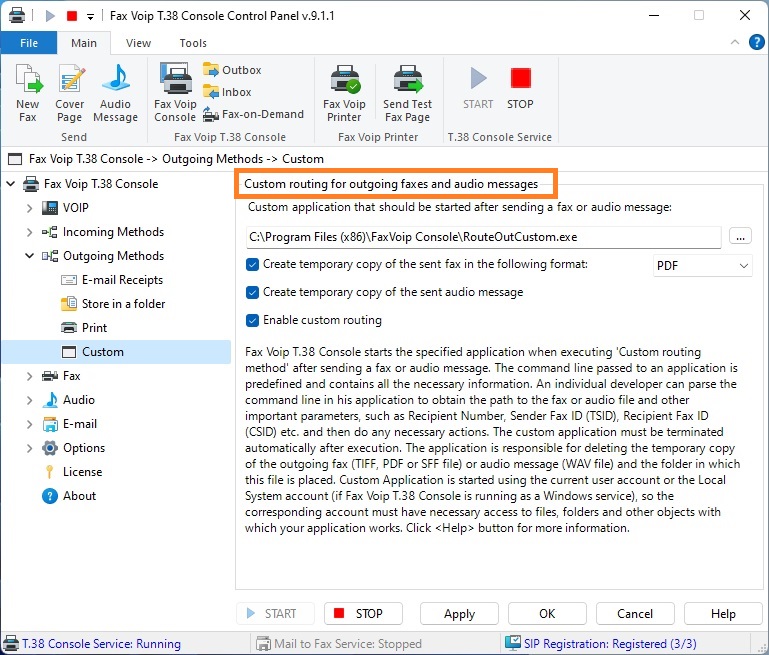
Task: Expand the Fax tree node
Action: pyautogui.click(x=29, y=376)
